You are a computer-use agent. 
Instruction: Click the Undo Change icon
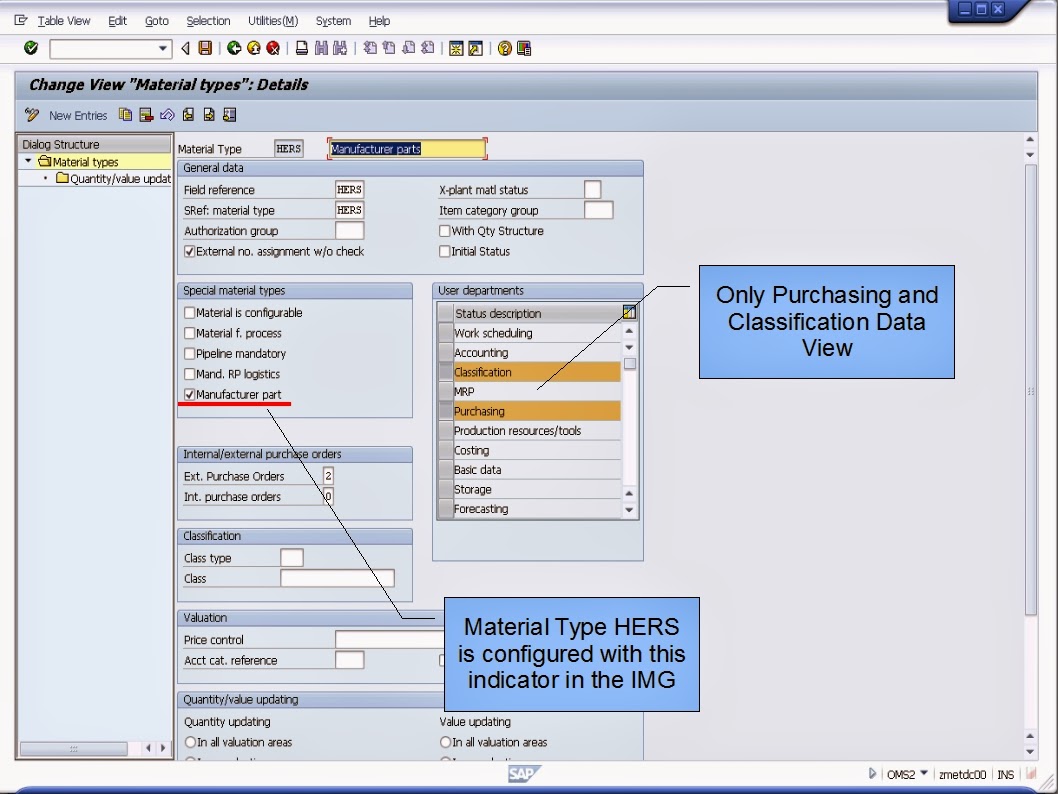[167, 115]
